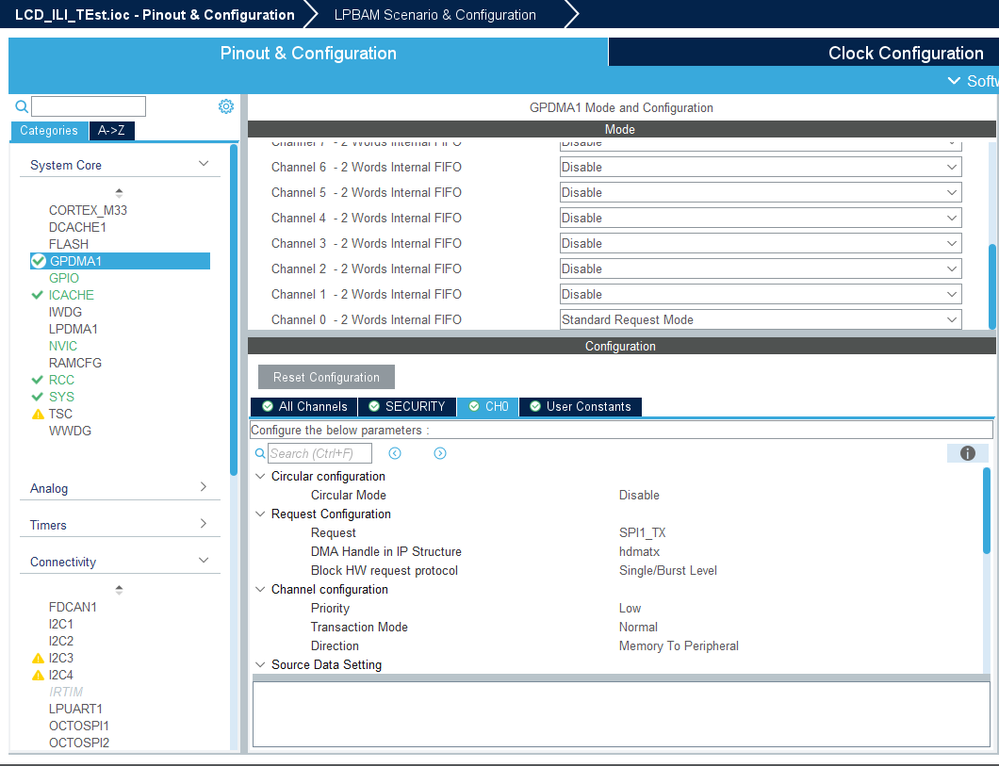Go to next search result arrow
This screenshot has width=999, height=766.
(440, 453)
